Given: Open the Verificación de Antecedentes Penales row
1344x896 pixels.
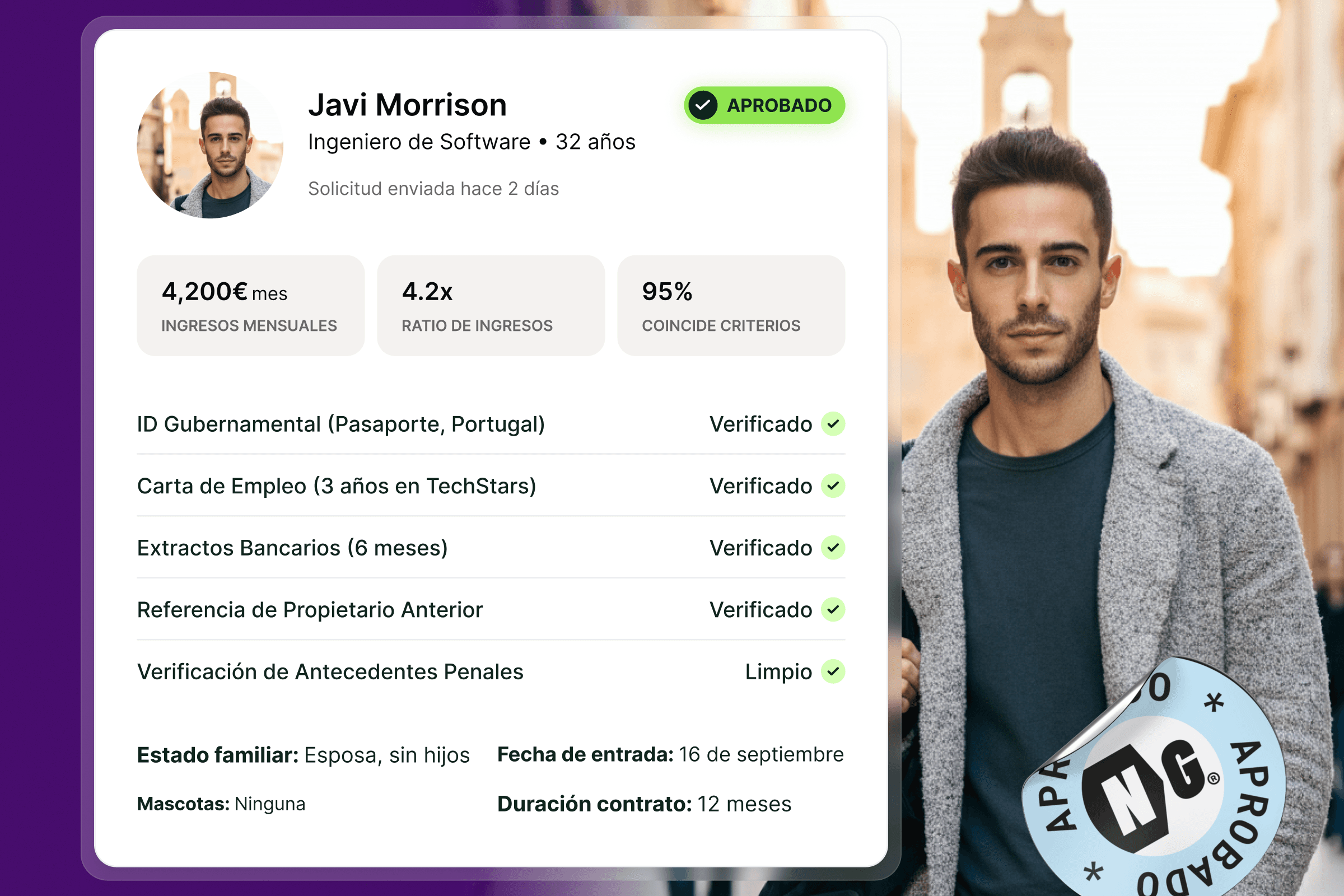Looking at the screenshot, I should tap(491, 671).
